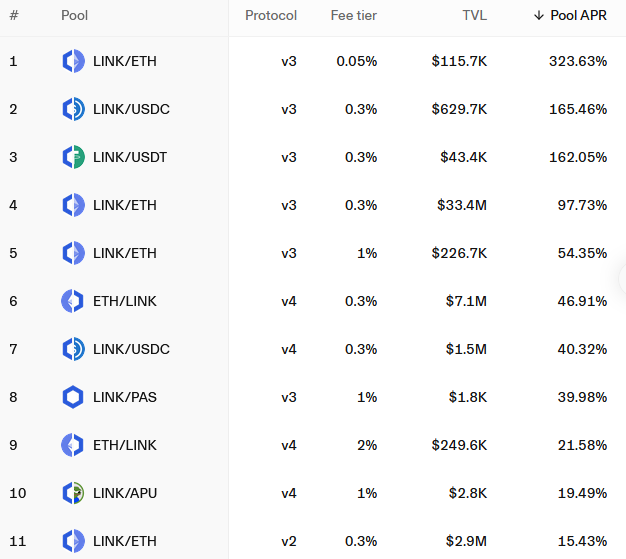Click the LINK/PAS pool token icon
Image resolution: width=626 pixels, height=559 pixels.
click(x=73, y=397)
